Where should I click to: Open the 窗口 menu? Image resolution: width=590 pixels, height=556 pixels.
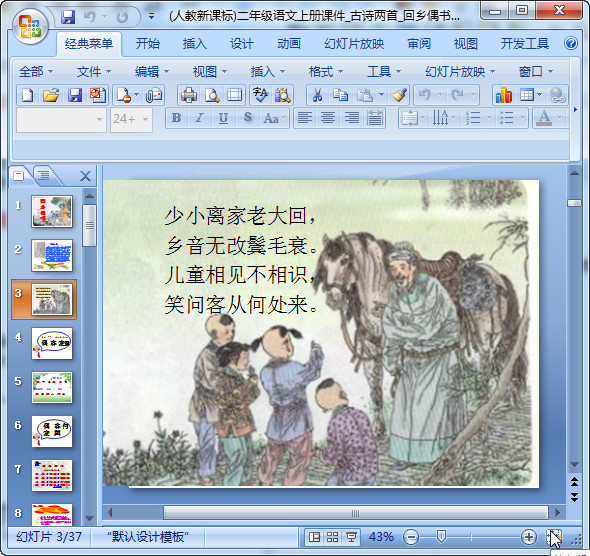pos(536,71)
